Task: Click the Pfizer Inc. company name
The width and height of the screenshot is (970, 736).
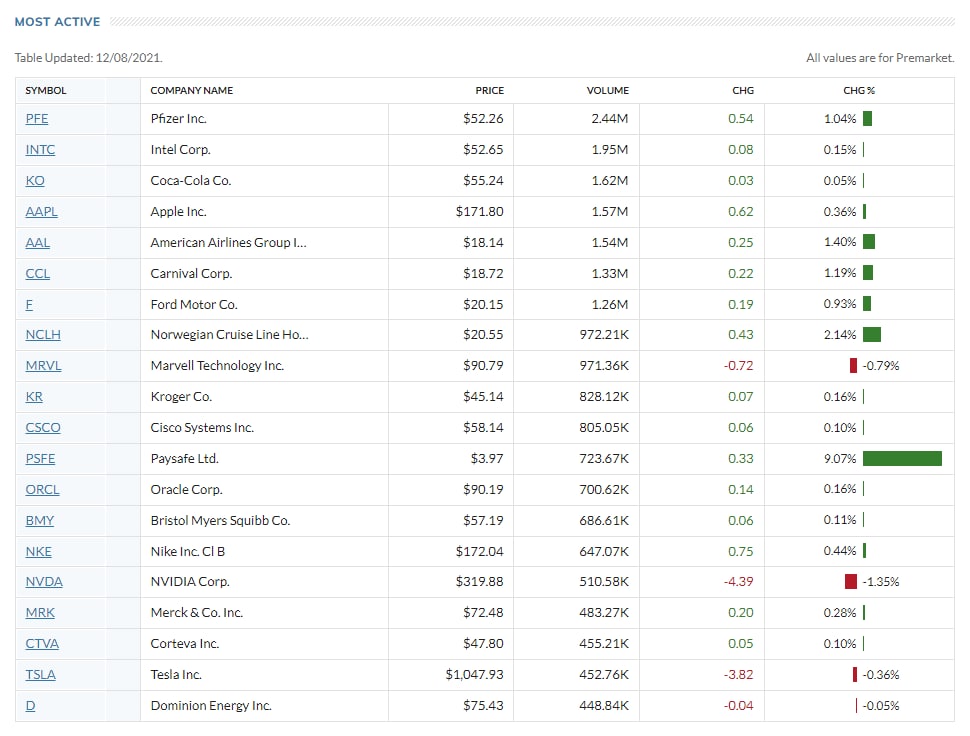Action: pyautogui.click(x=178, y=119)
